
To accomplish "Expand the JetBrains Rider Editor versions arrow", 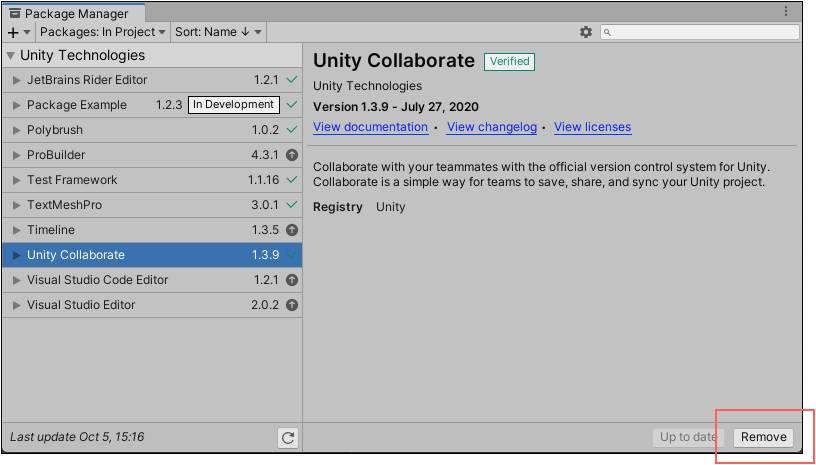I will tap(16, 80).
